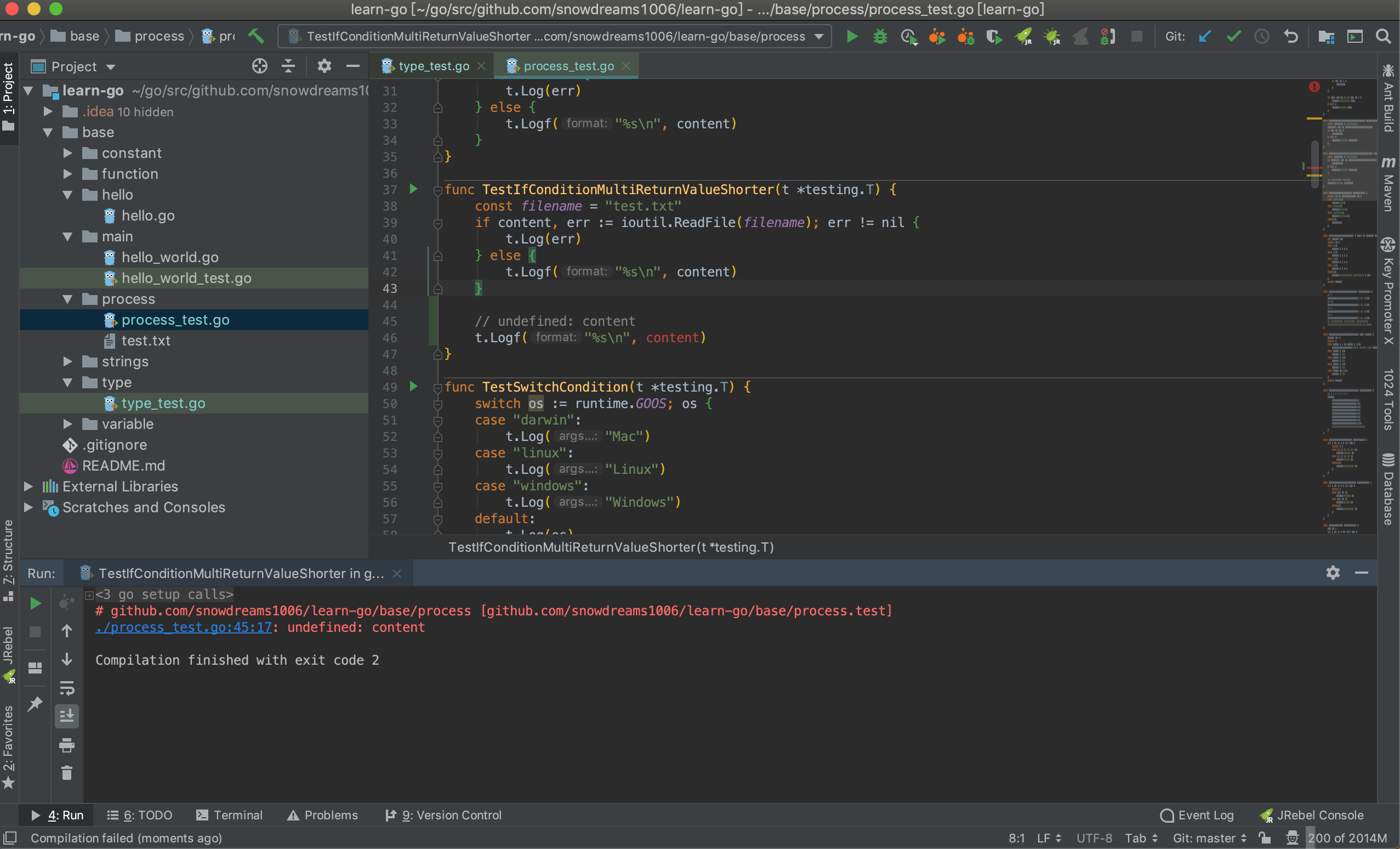Click the memory indicator 200 of 2014M

[1347, 837]
